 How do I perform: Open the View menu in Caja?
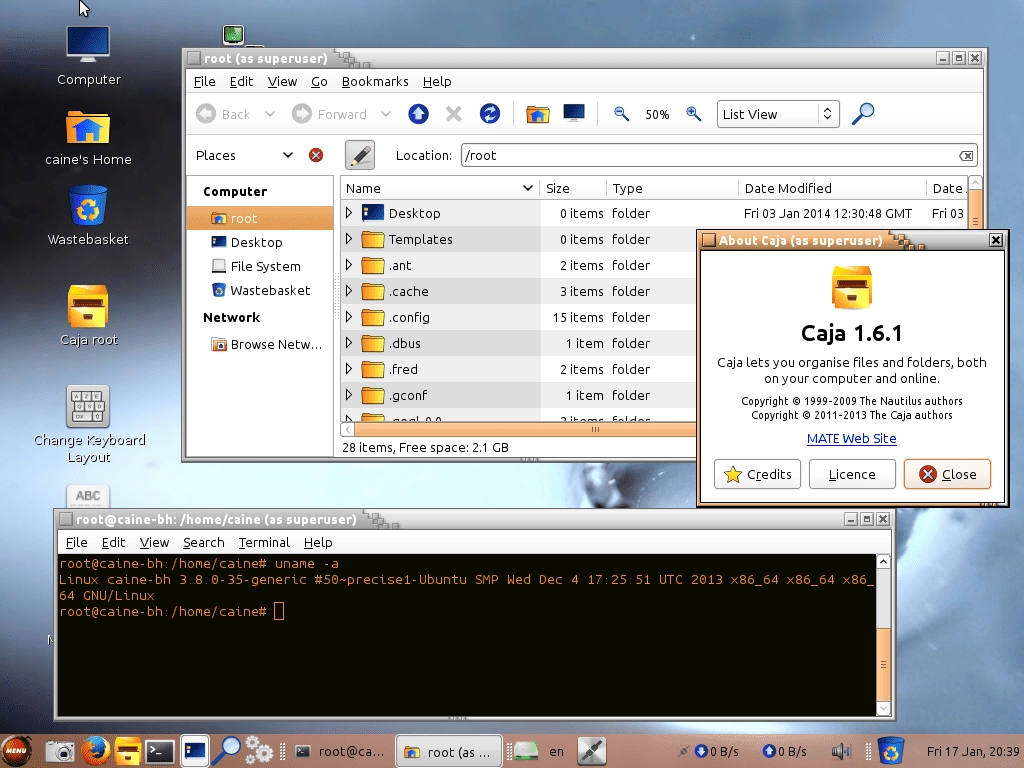click(x=282, y=82)
